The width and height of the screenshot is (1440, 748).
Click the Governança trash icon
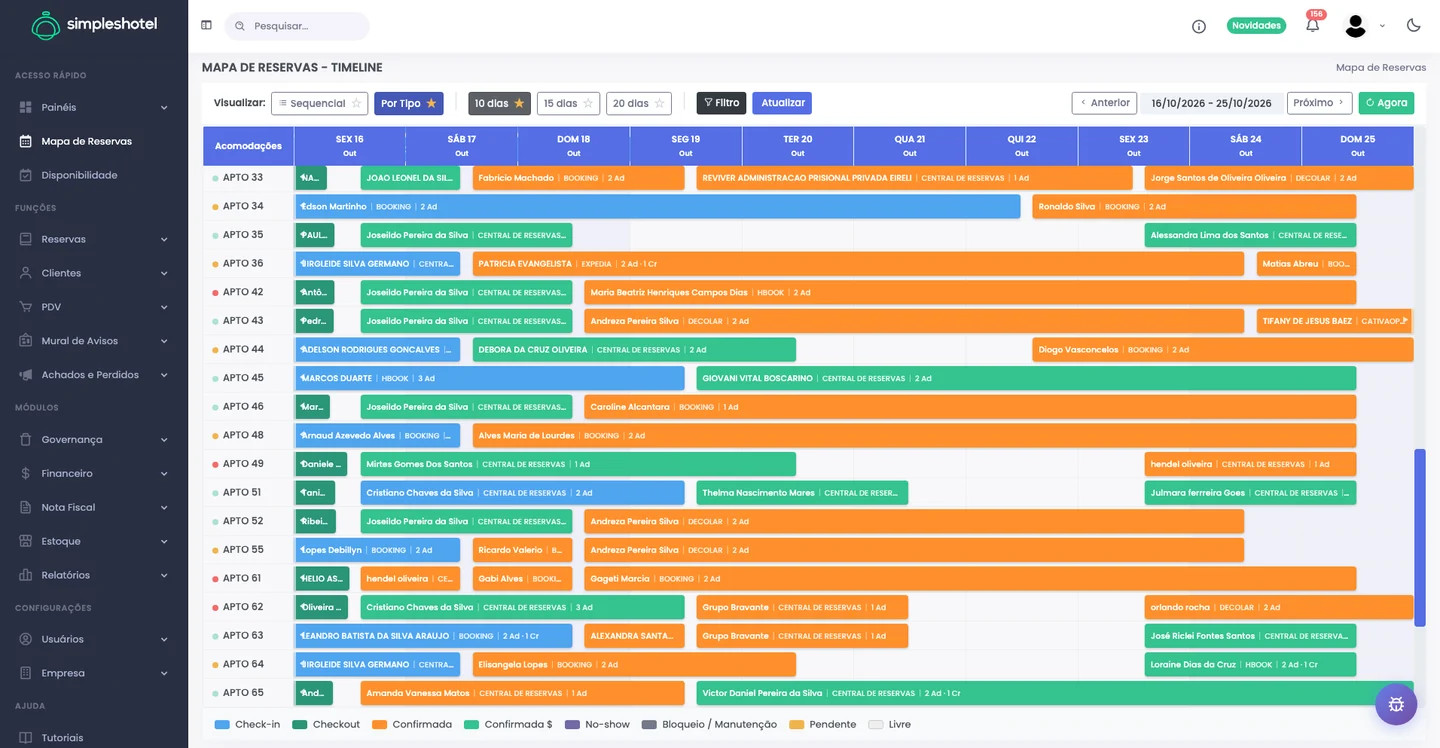click(x=25, y=439)
